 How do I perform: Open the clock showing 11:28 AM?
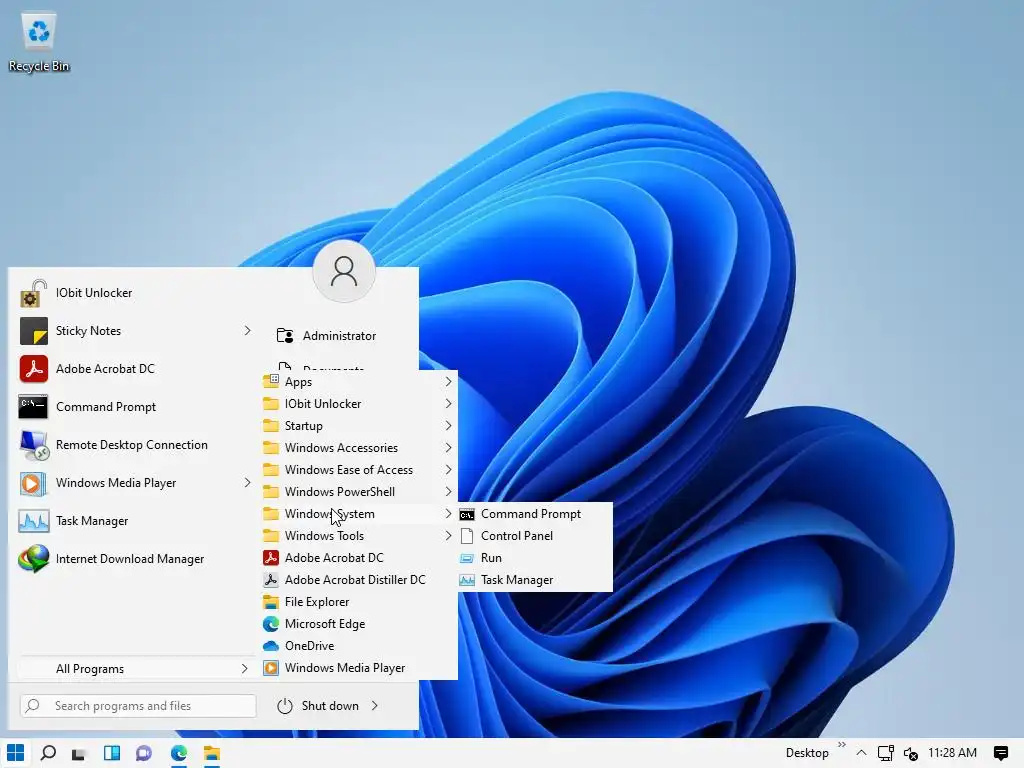pyautogui.click(x=952, y=753)
